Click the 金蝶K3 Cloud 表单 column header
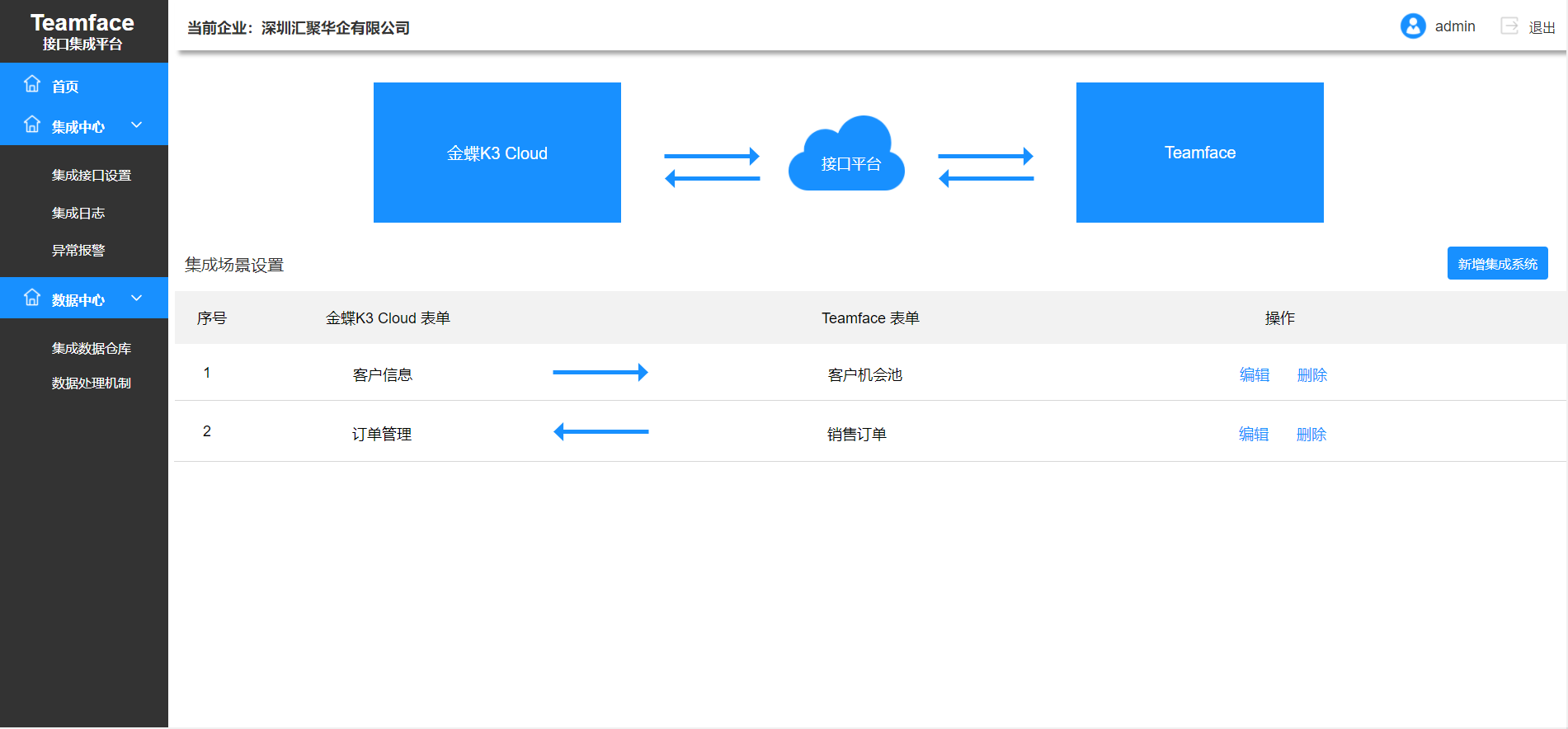 388,318
